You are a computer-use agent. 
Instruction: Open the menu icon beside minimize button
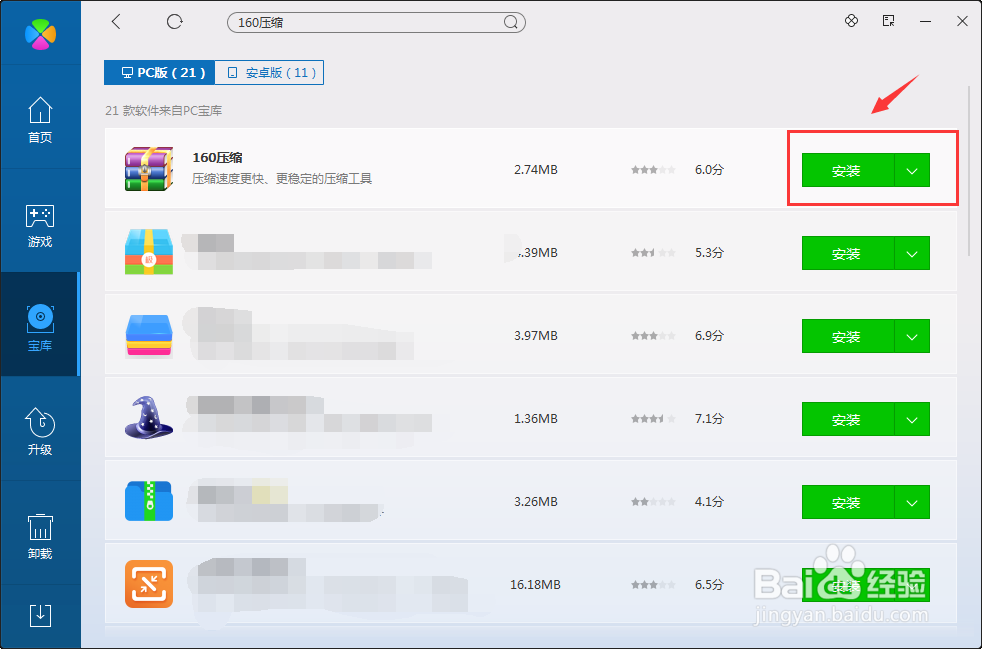(x=889, y=21)
